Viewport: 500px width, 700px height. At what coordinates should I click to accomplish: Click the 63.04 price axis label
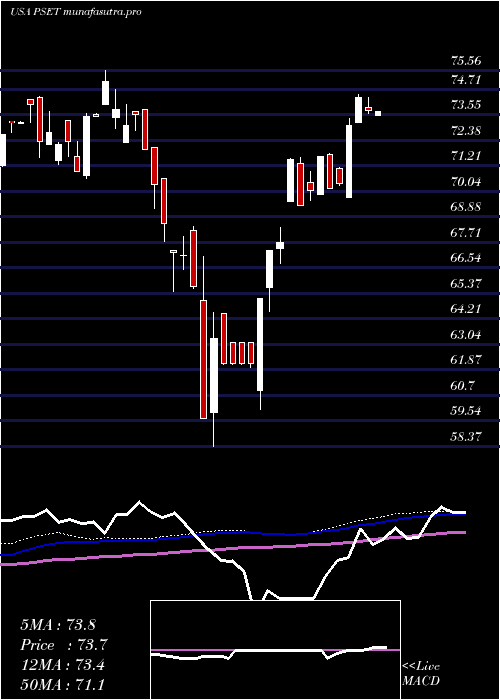466,334
